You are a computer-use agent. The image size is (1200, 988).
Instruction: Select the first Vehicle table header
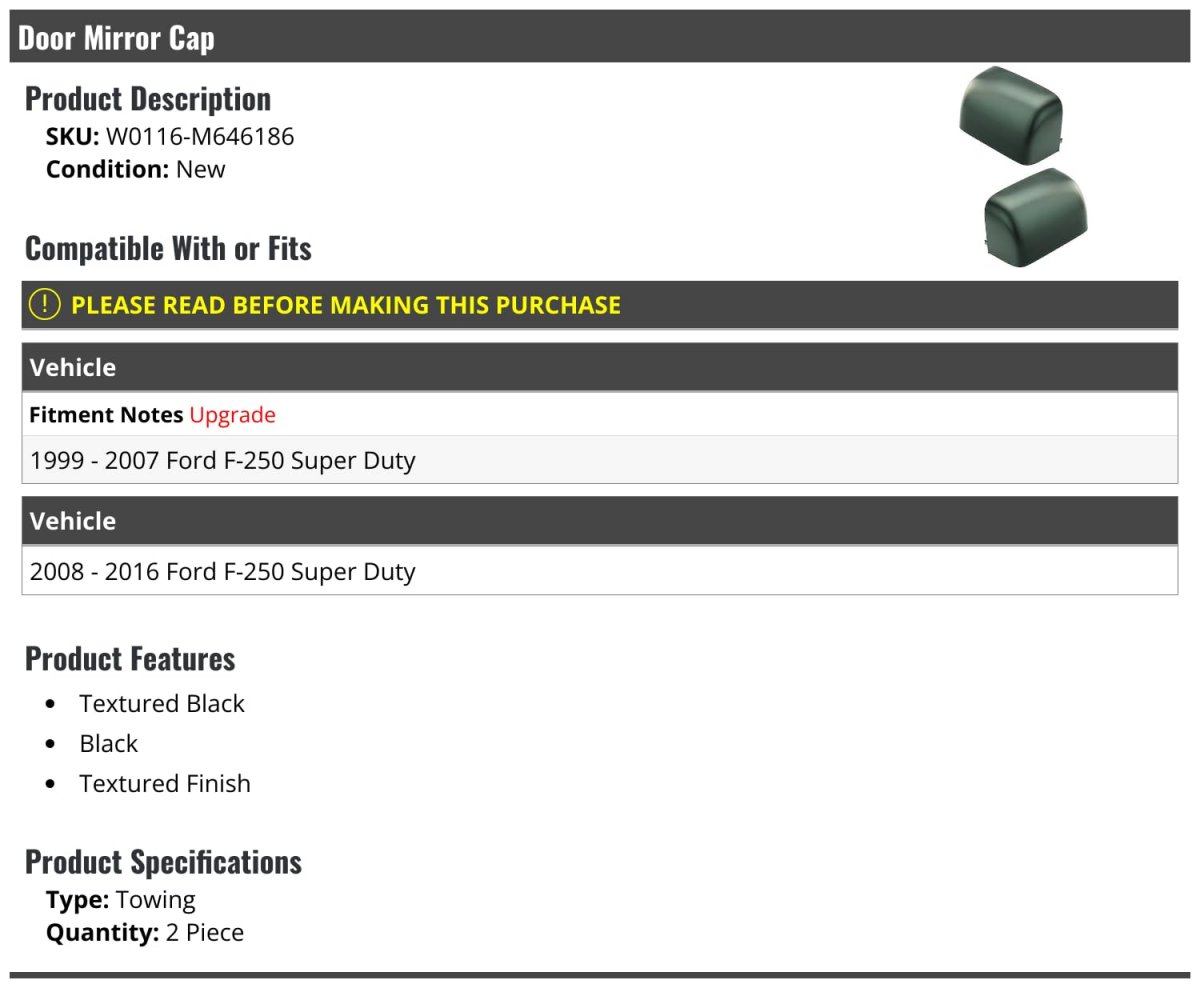[x=600, y=367]
